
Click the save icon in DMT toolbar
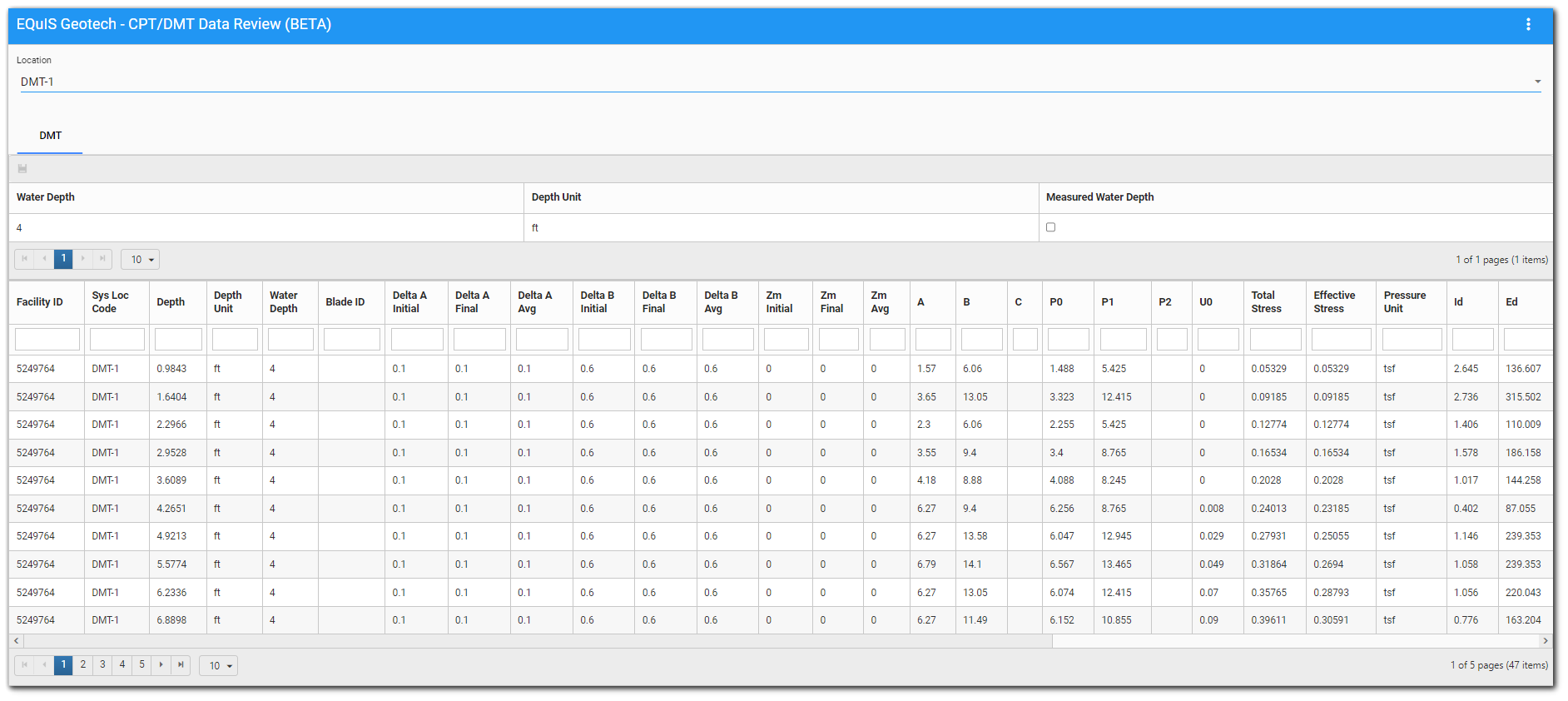[22, 169]
